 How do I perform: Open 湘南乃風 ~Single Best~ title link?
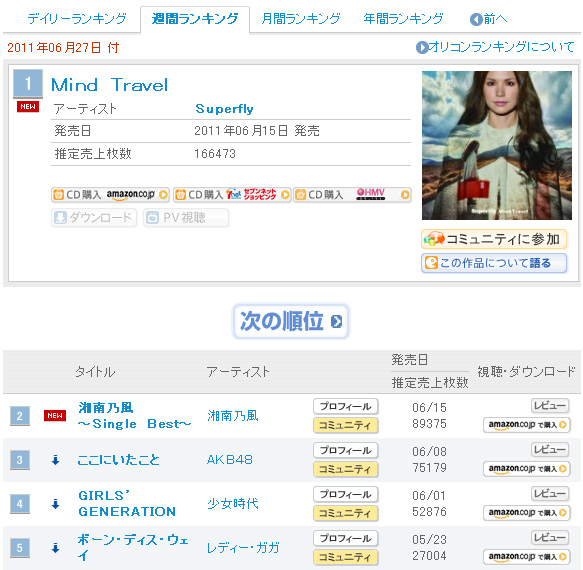tap(134, 416)
